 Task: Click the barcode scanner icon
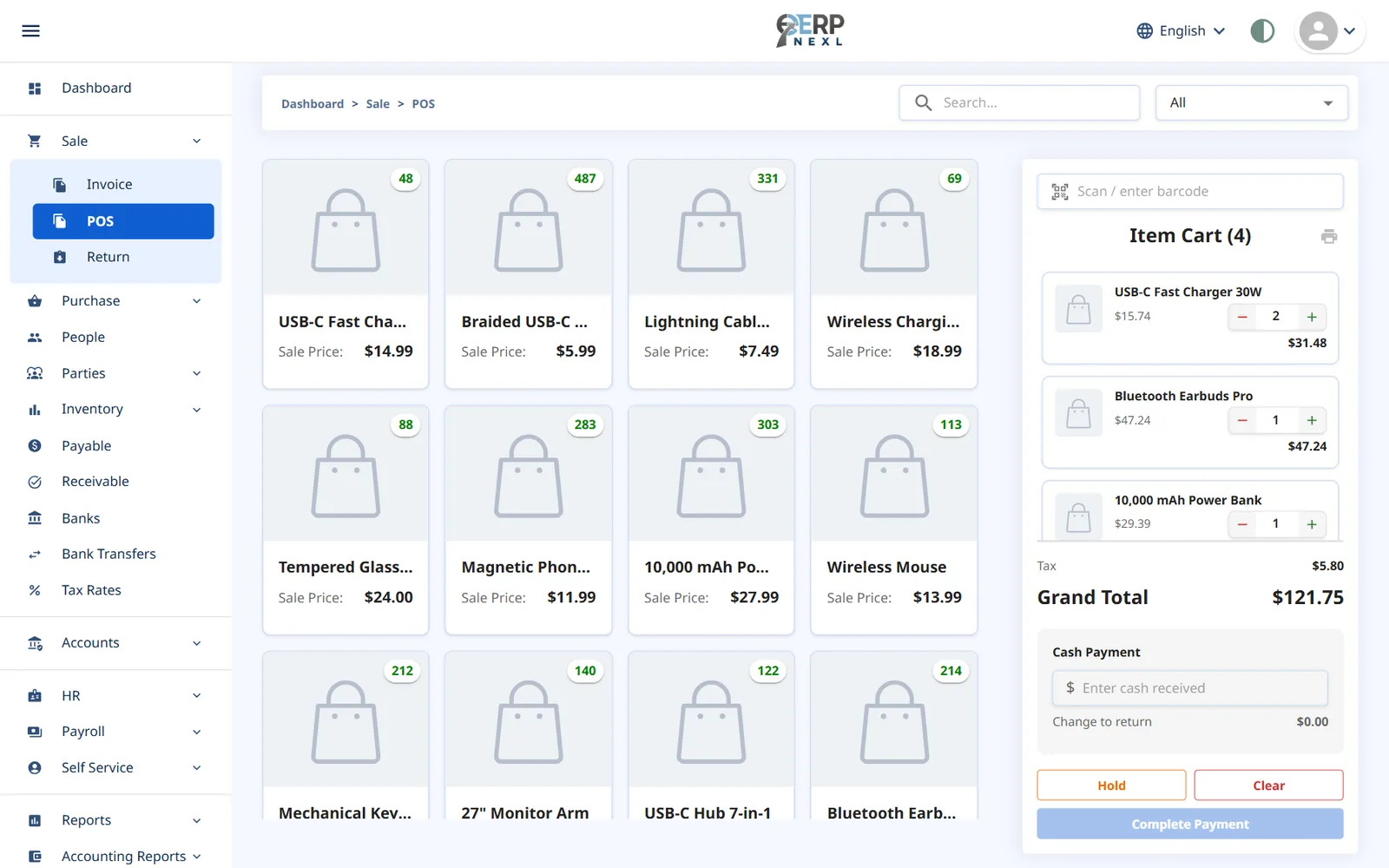1060,192
